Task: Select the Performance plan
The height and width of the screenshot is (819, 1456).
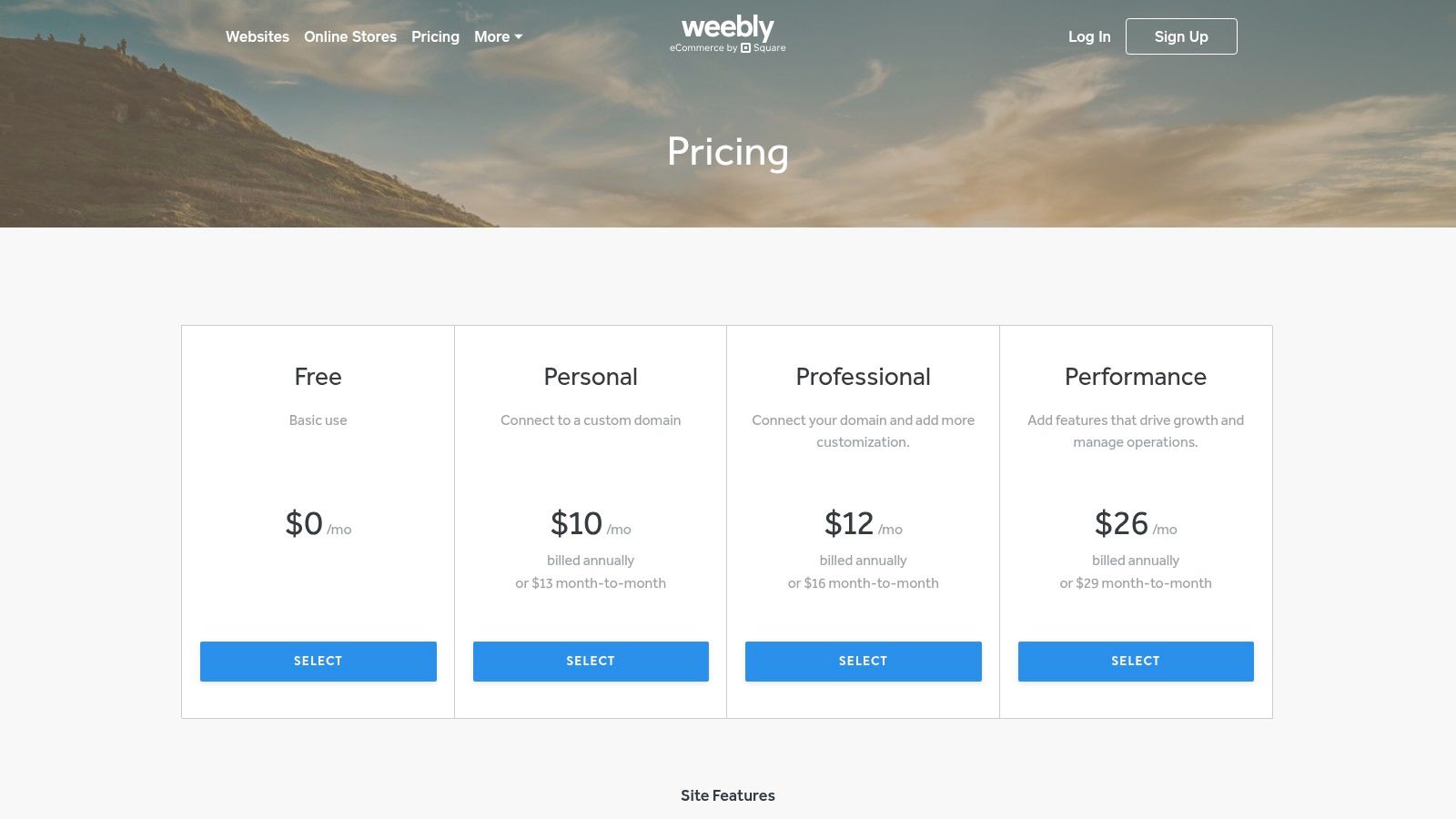Action: pos(1135,661)
